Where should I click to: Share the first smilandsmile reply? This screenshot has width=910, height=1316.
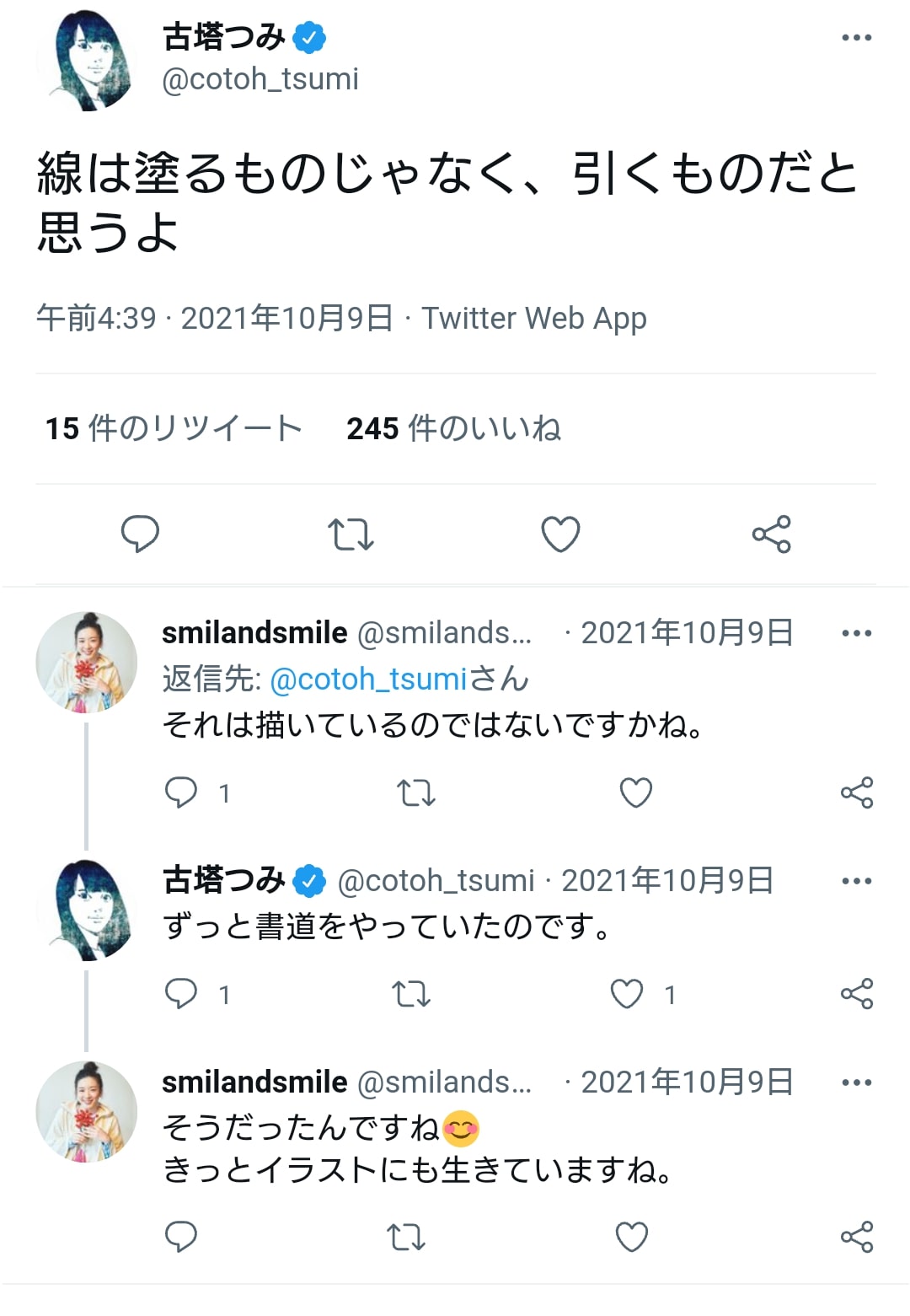pyautogui.click(x=856, y=792)
